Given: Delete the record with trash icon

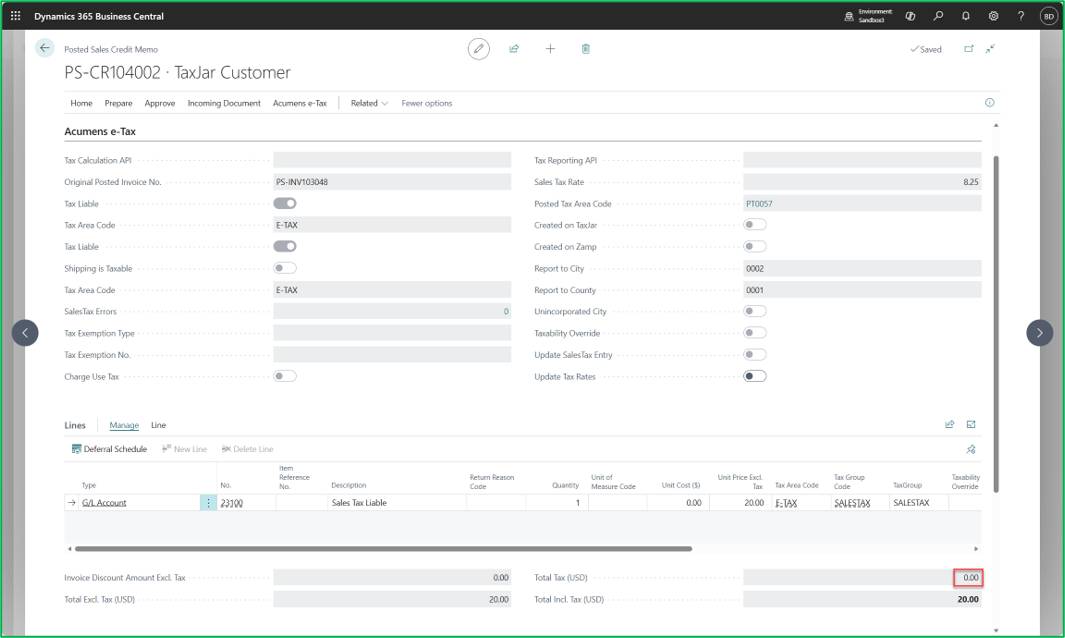Looking at the screenshot, I should tap(585, 49).
